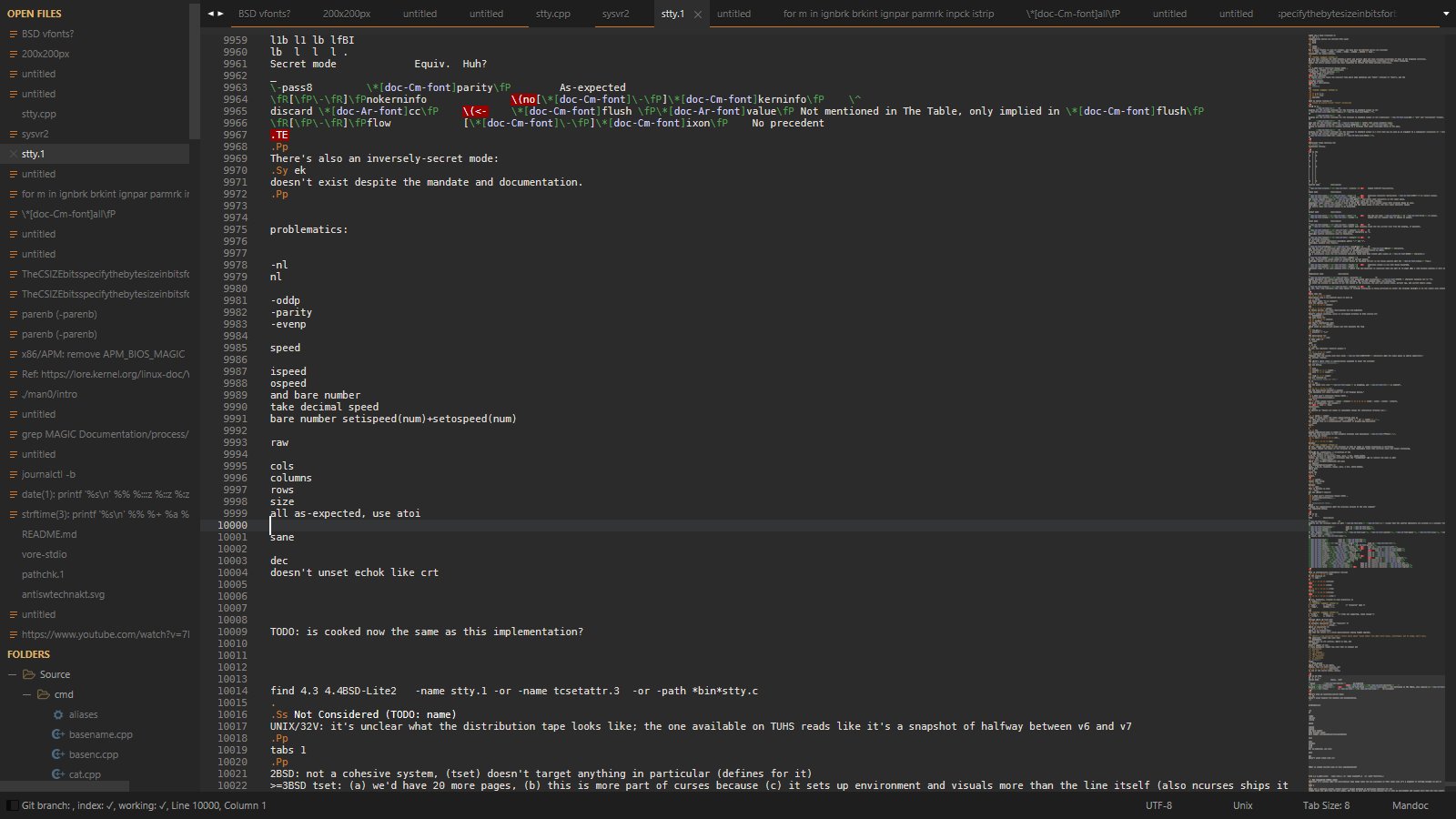The width and height of the screenshot is (1456, 819).
Task: Collapse the cmd folder
Action: click(x=28, y=694)
